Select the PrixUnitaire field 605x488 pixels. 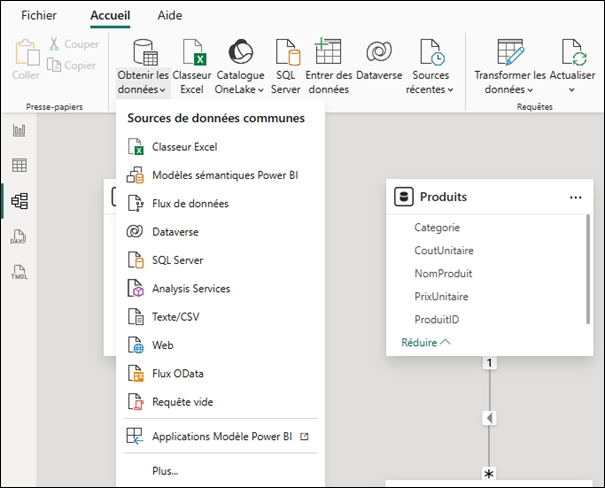pos(441,297)
